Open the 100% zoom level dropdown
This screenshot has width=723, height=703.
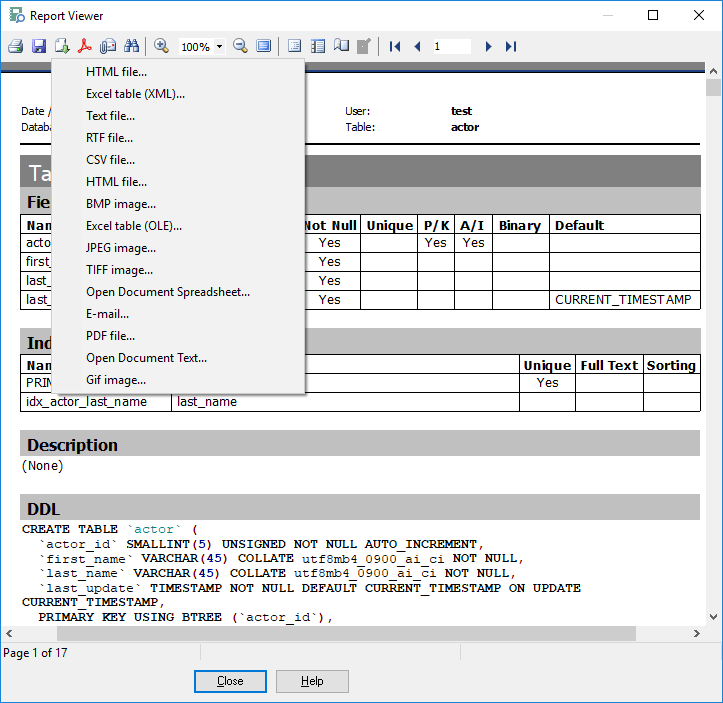coord(219,47)
